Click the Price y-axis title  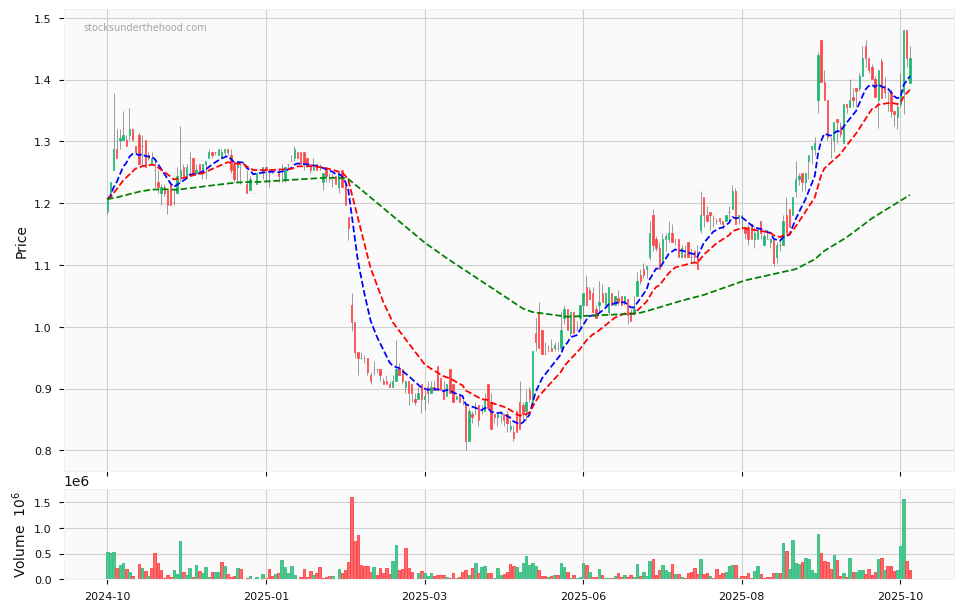(22, 242)
